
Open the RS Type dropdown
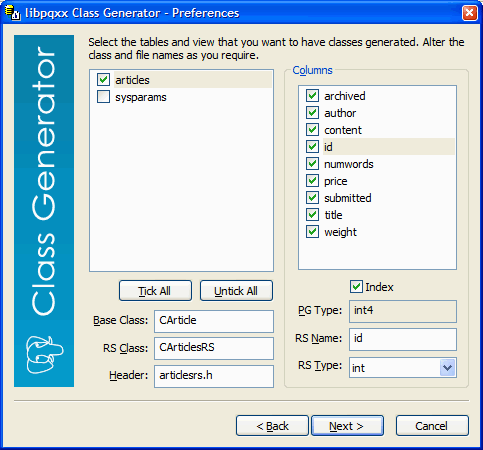click(447, 368)
